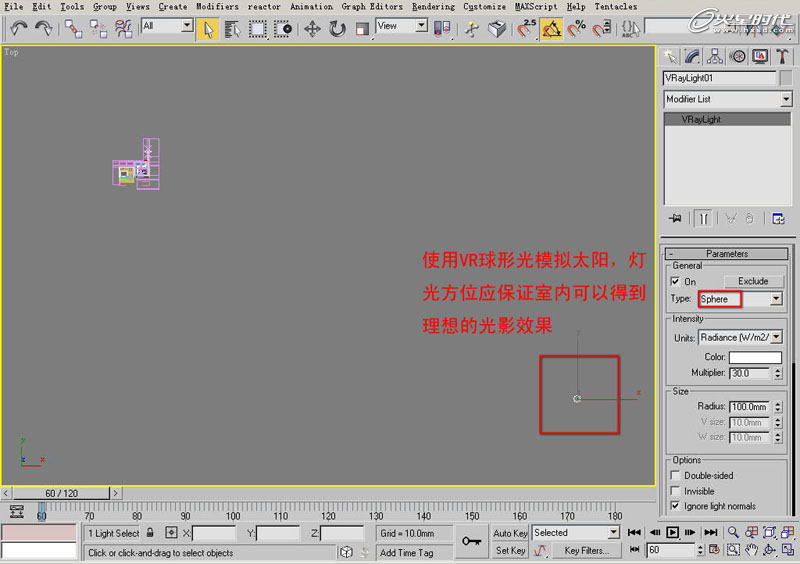
Task: Click the Pin Stack icon
Action: [675, 218]
